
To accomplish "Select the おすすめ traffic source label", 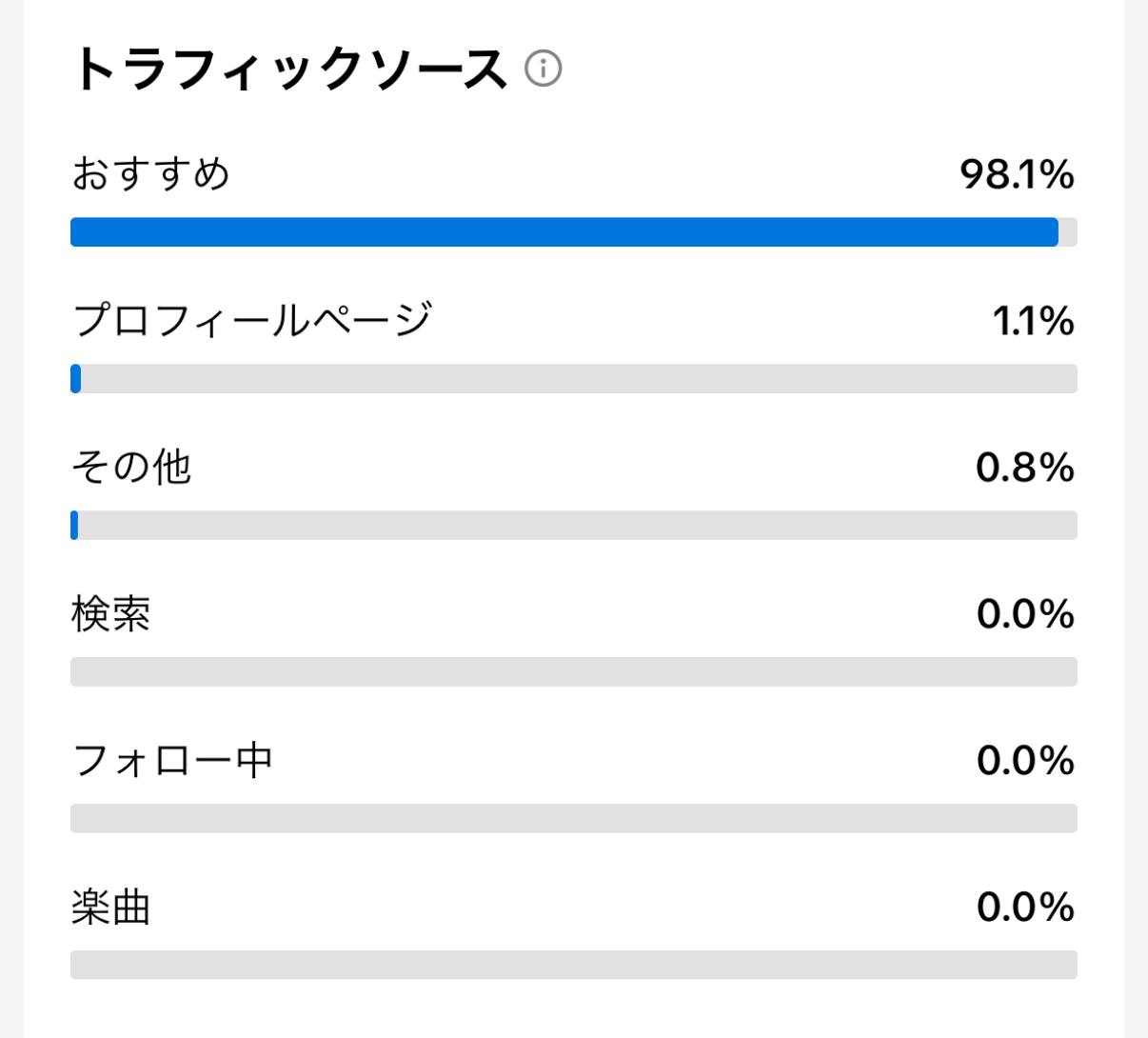I will 150,174.
